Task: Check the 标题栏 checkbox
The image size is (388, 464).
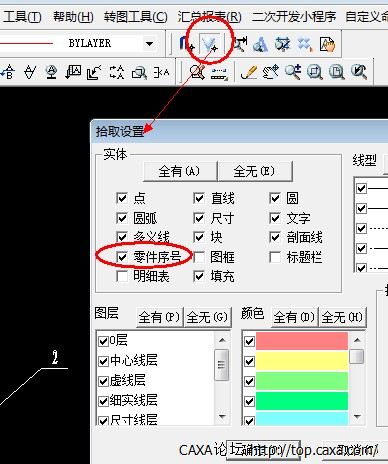Action: click(x=275, y=257)
